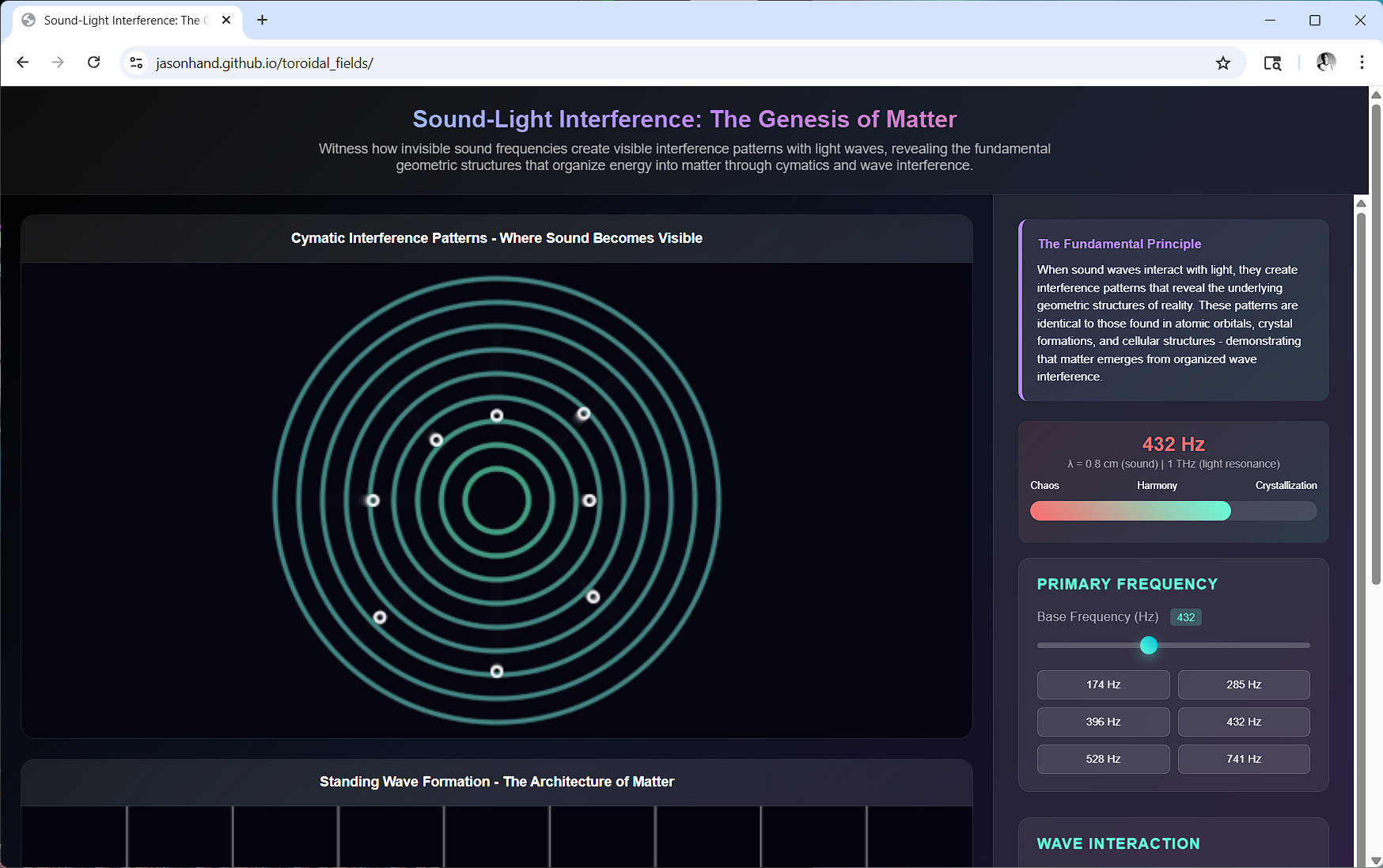Open site information icon in address bar
Screen dimensions: 1383x868
(137, 63)
